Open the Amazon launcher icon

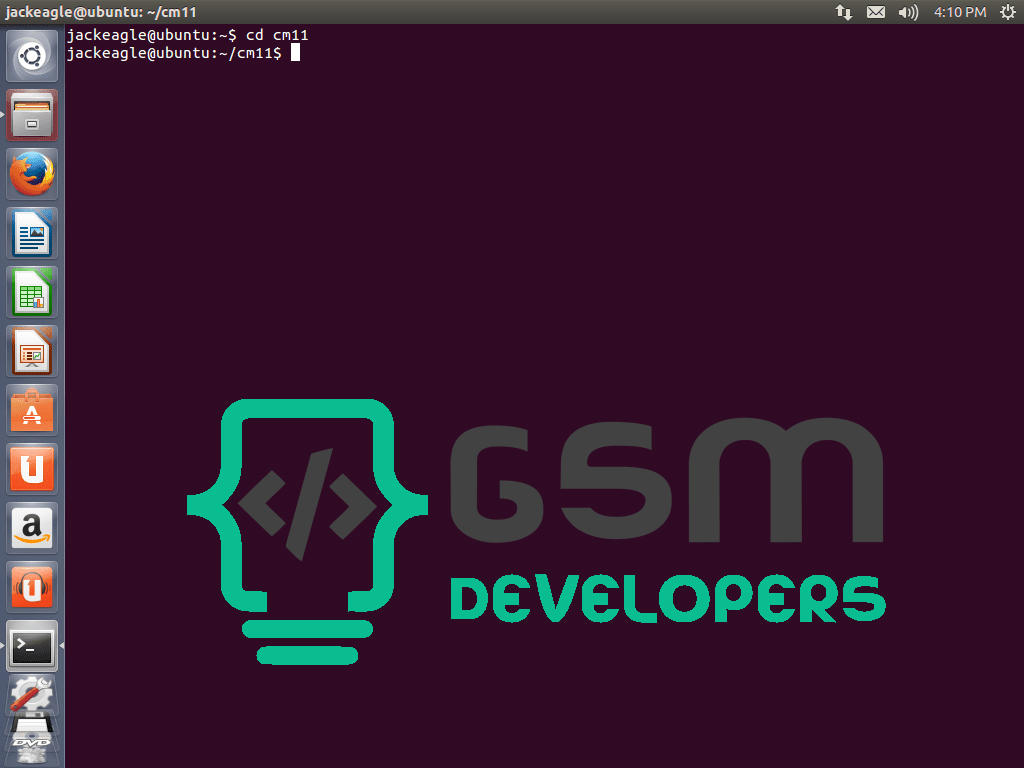pos(32,528)
